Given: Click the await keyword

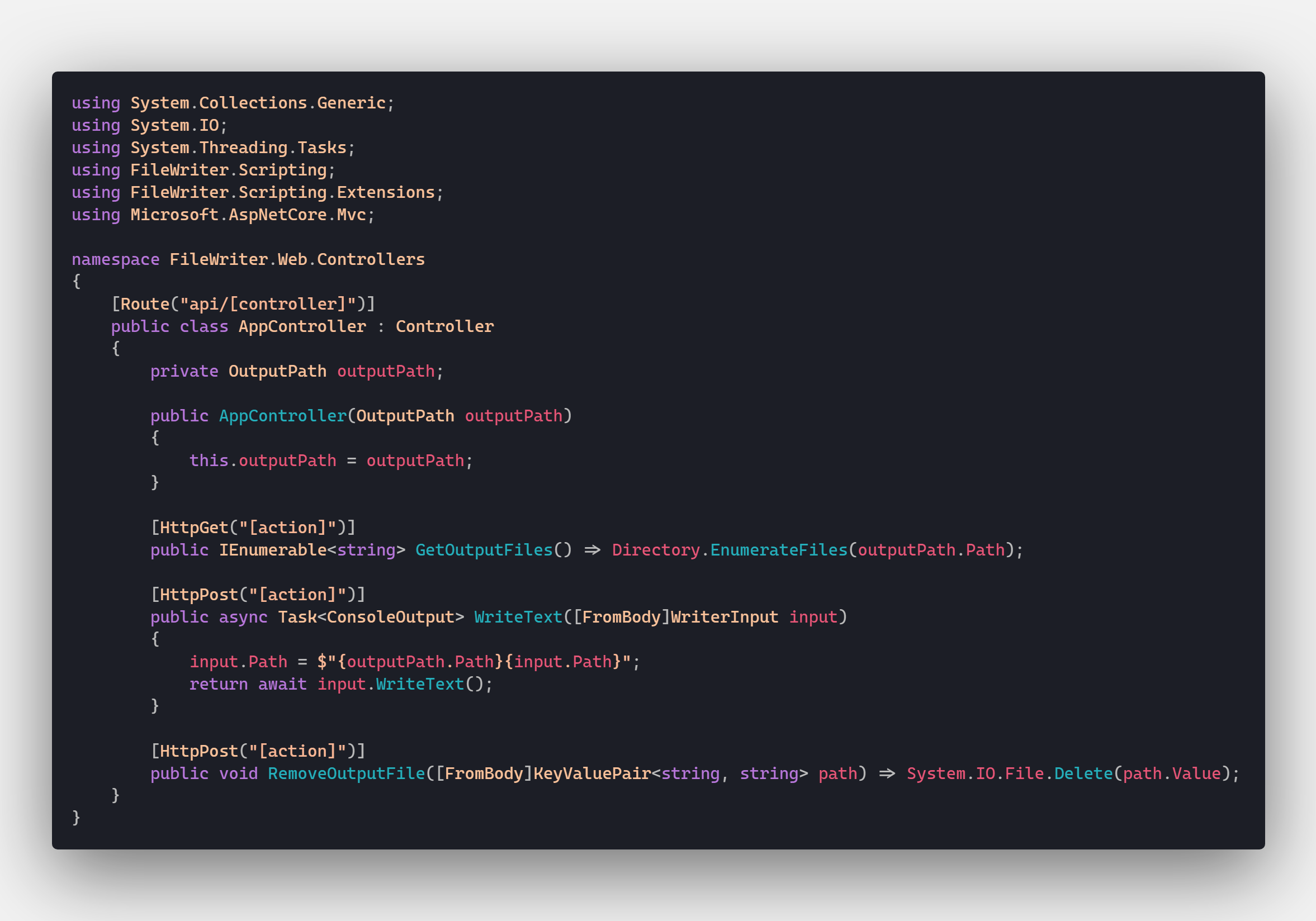Looking at the screenshot, I should pos(282,683).
